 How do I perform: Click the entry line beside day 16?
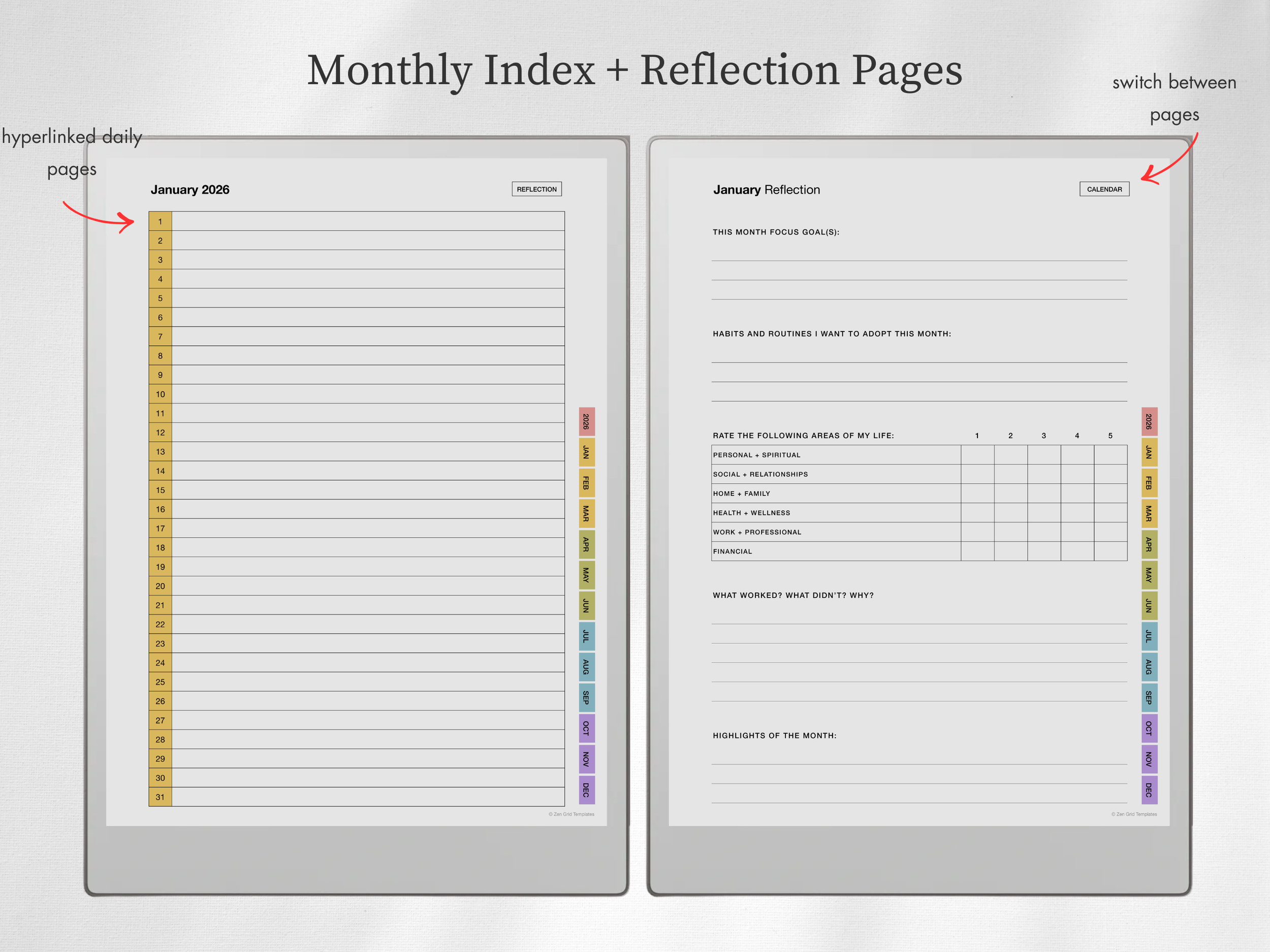(x=368, y=509)
